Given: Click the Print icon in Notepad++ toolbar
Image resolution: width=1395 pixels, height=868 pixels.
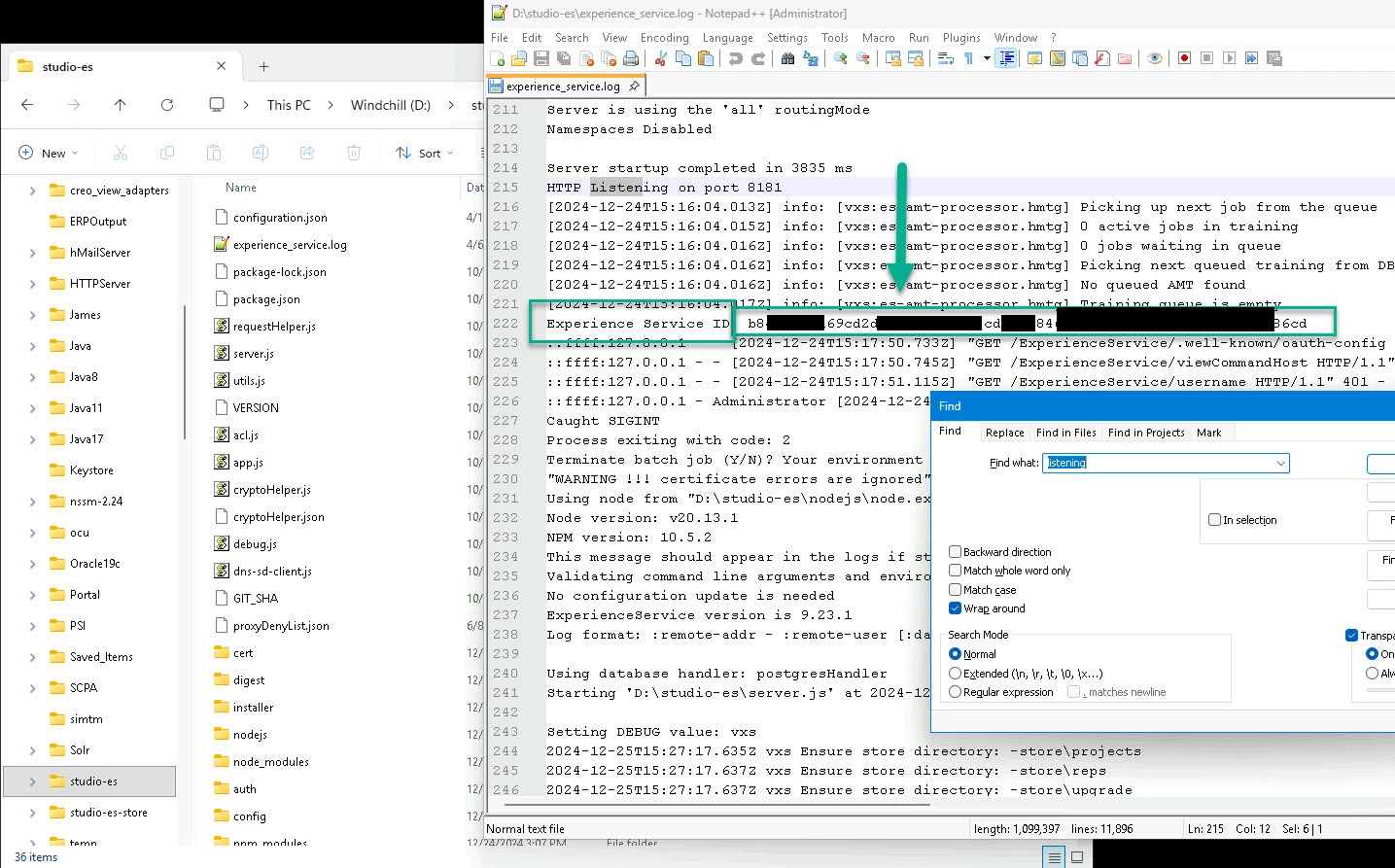Looking at the screenshot, I should pos(631,58).
